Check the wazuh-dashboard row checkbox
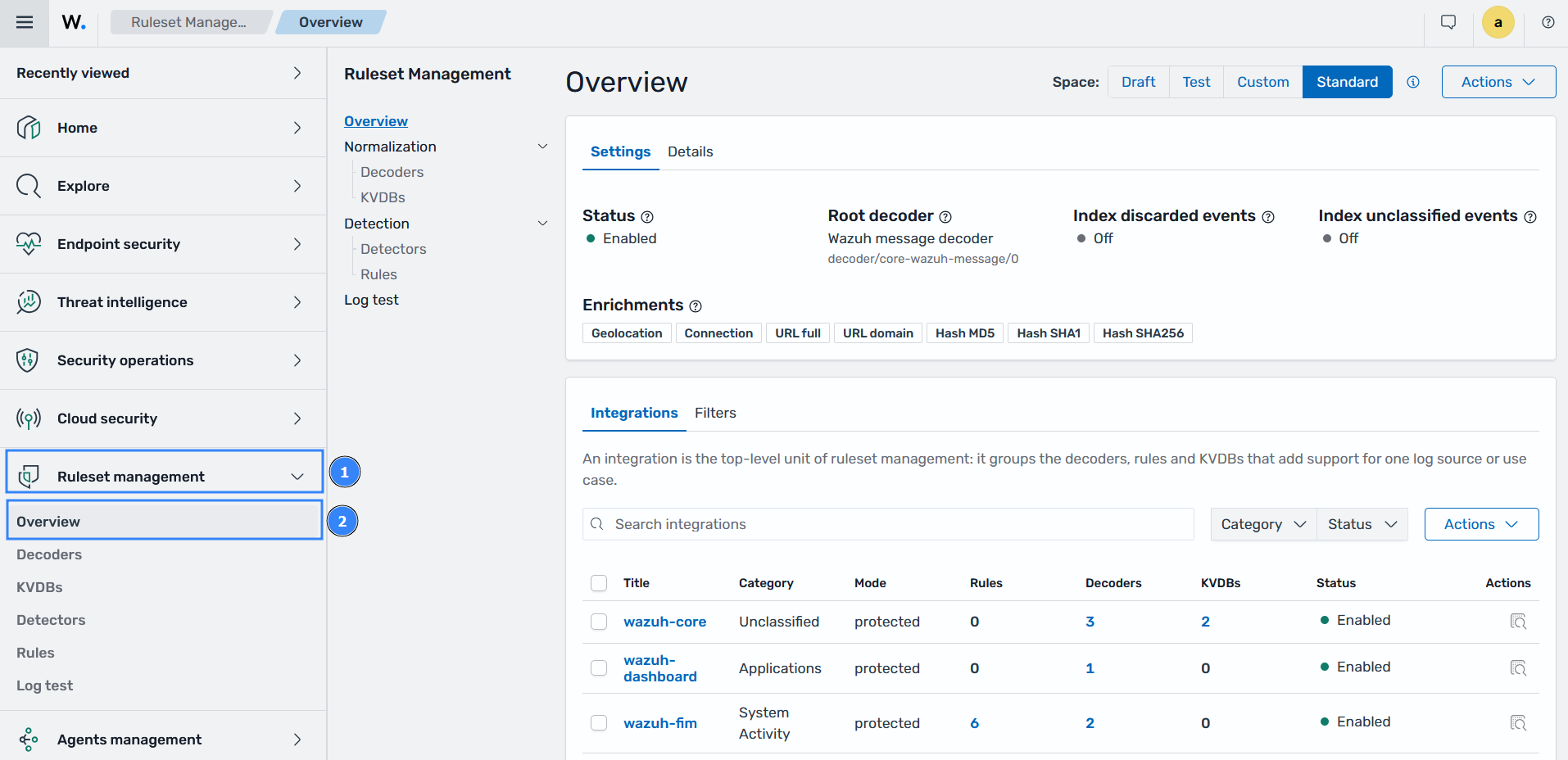 (599, 668)
